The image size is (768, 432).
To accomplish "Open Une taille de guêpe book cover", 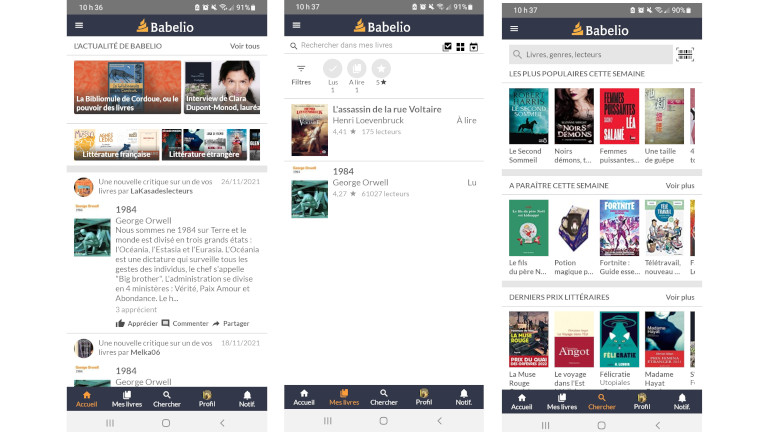I will (x=664, y=116).
